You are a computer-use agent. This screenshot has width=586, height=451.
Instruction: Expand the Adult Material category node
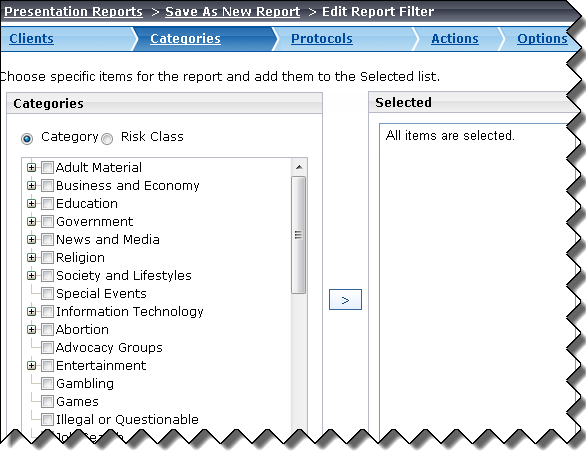tap(32, 167)
